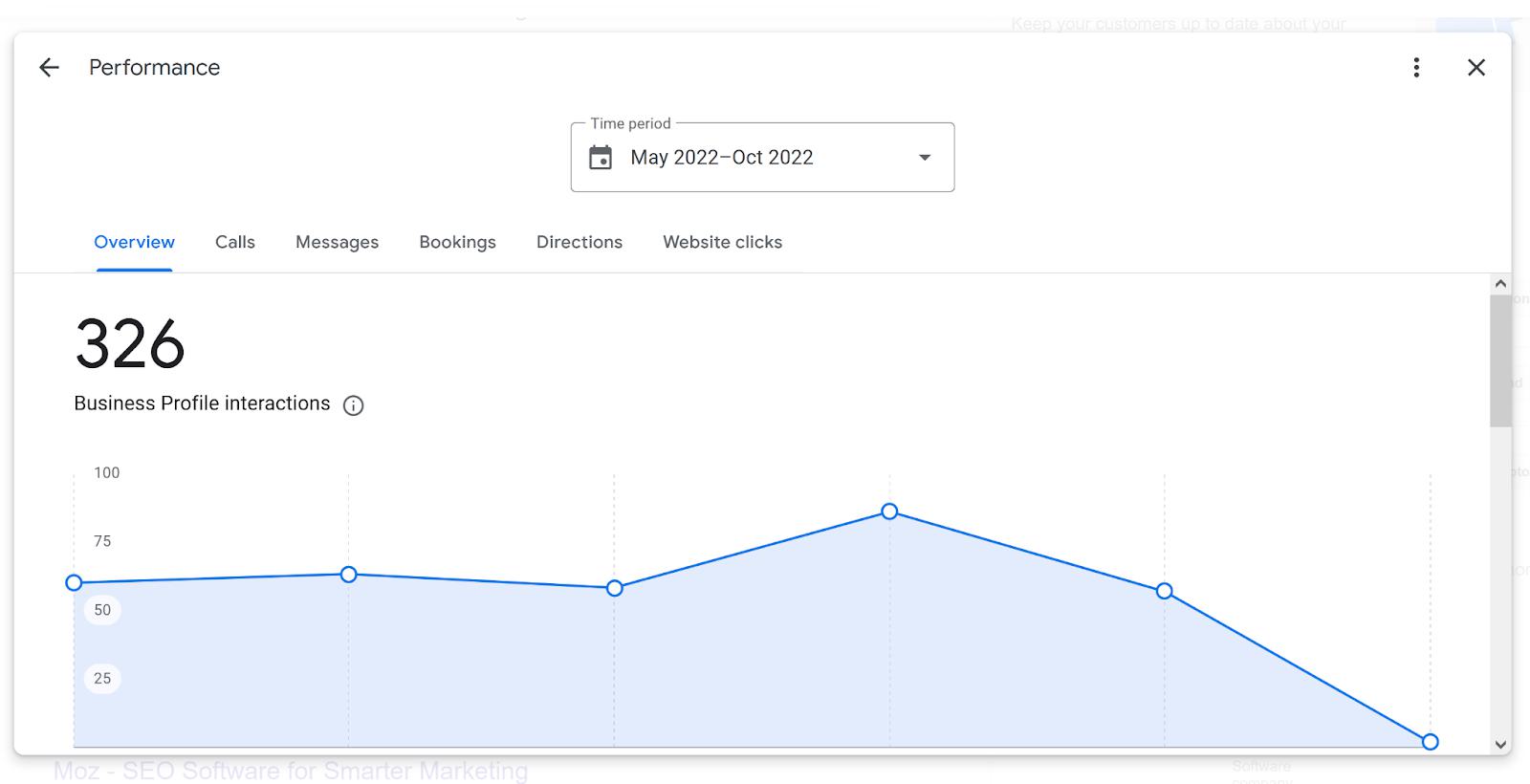Image resolution: width=1530 pixels, height=784 pixels.
Task: Go to the Bookings tab
Action: point(457,243)
